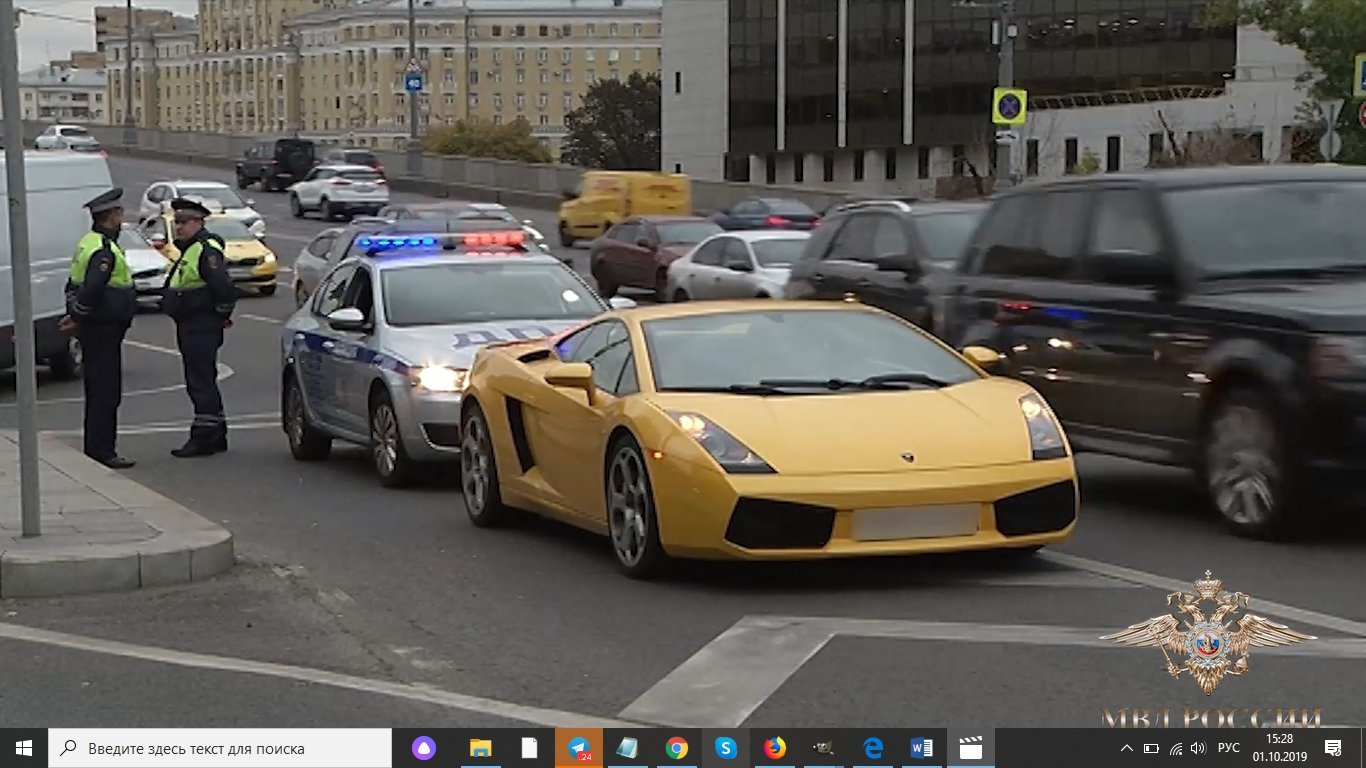Open Google Chrome from taskbar
This screenshot has height=768, width=1366.
[677, 748]
